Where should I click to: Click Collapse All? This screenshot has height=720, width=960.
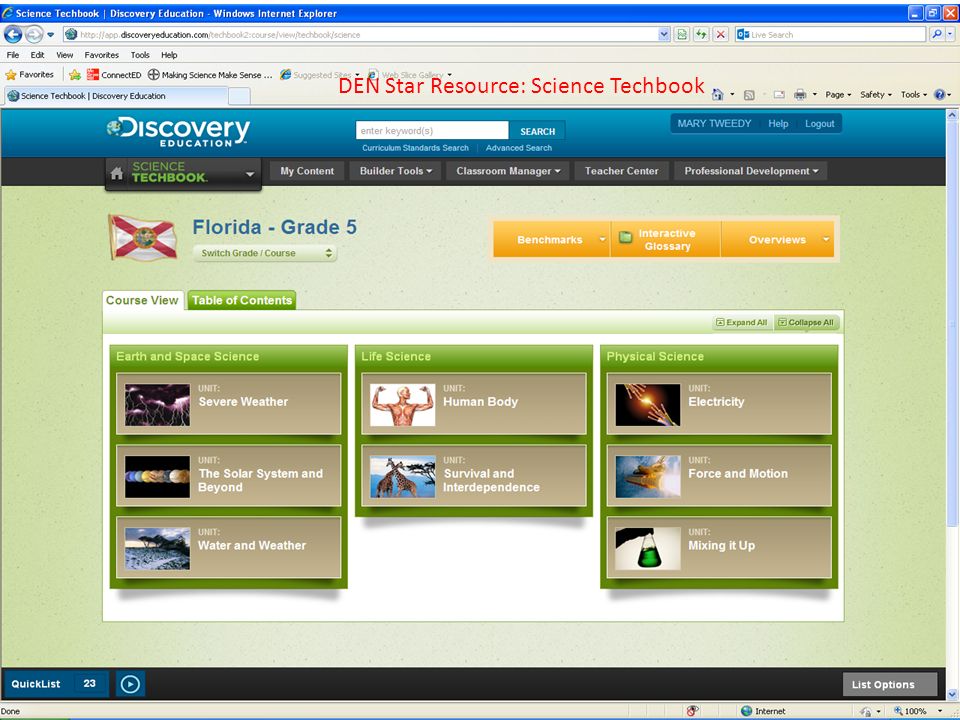point(806,323)
